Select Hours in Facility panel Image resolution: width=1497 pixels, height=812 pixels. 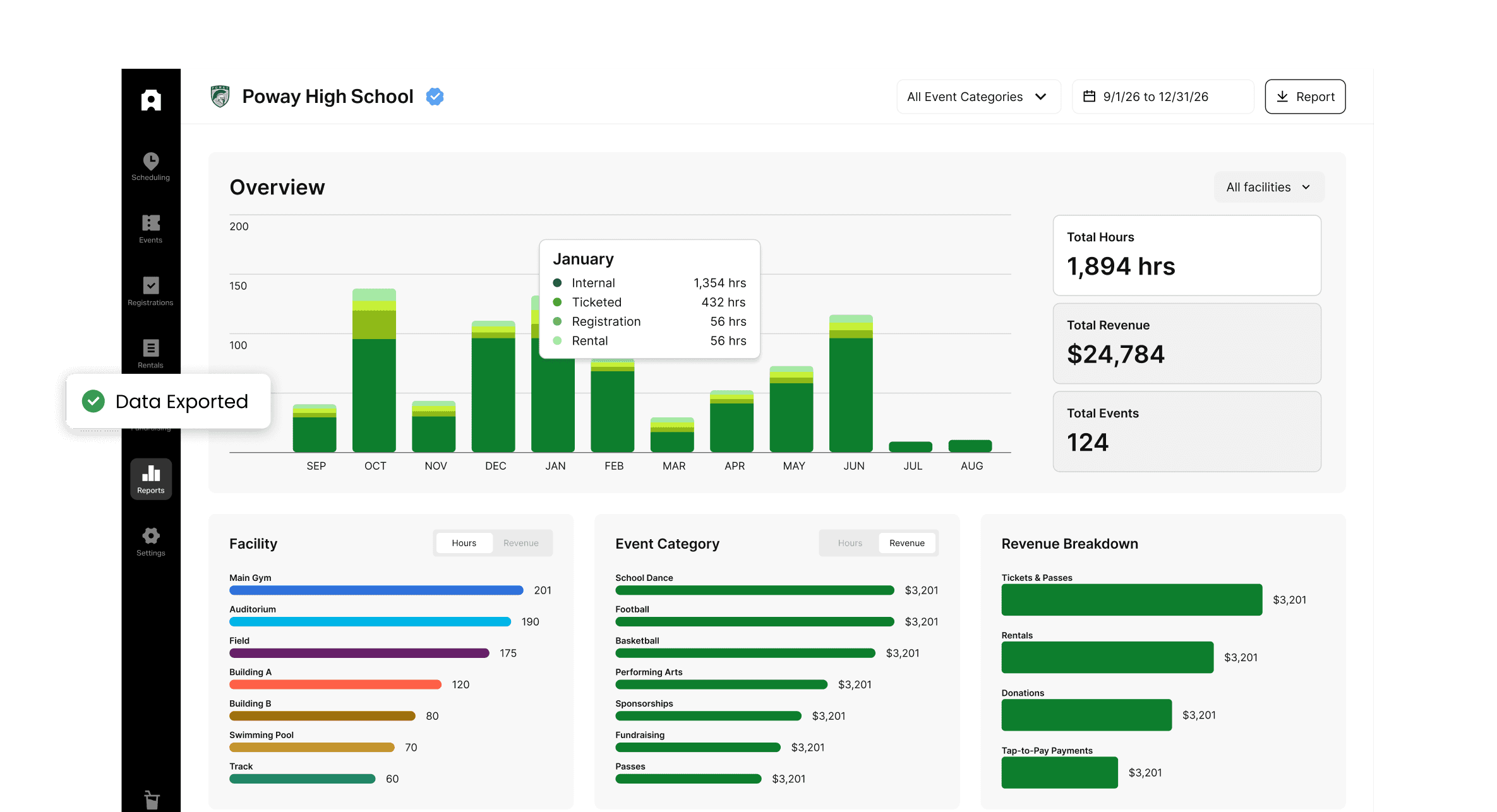464,543
